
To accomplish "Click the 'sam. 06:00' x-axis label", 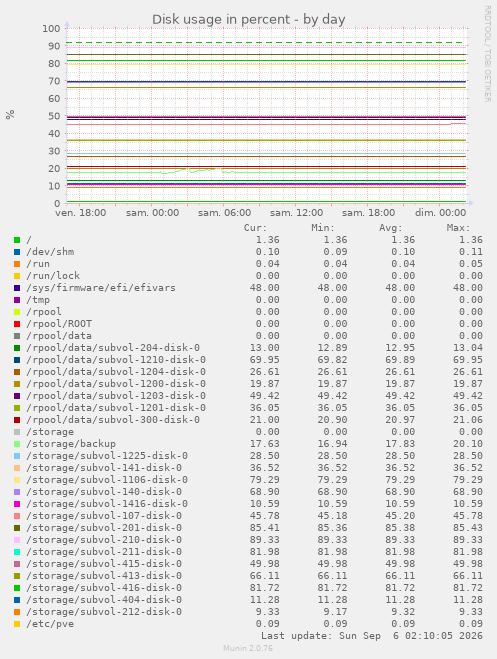I will [x=224, y=213].
